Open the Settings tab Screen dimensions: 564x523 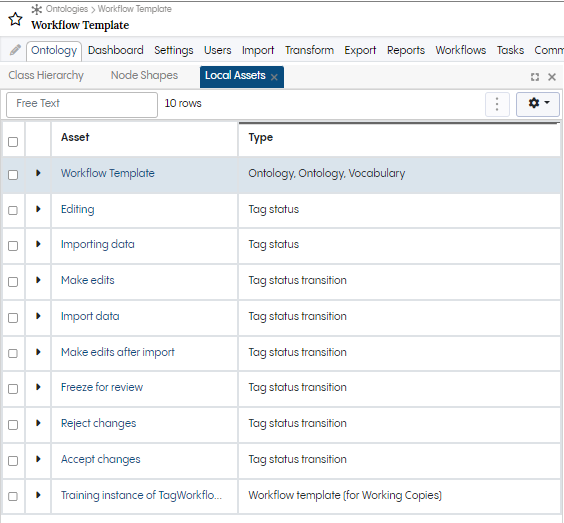click(x=174, y=50)
